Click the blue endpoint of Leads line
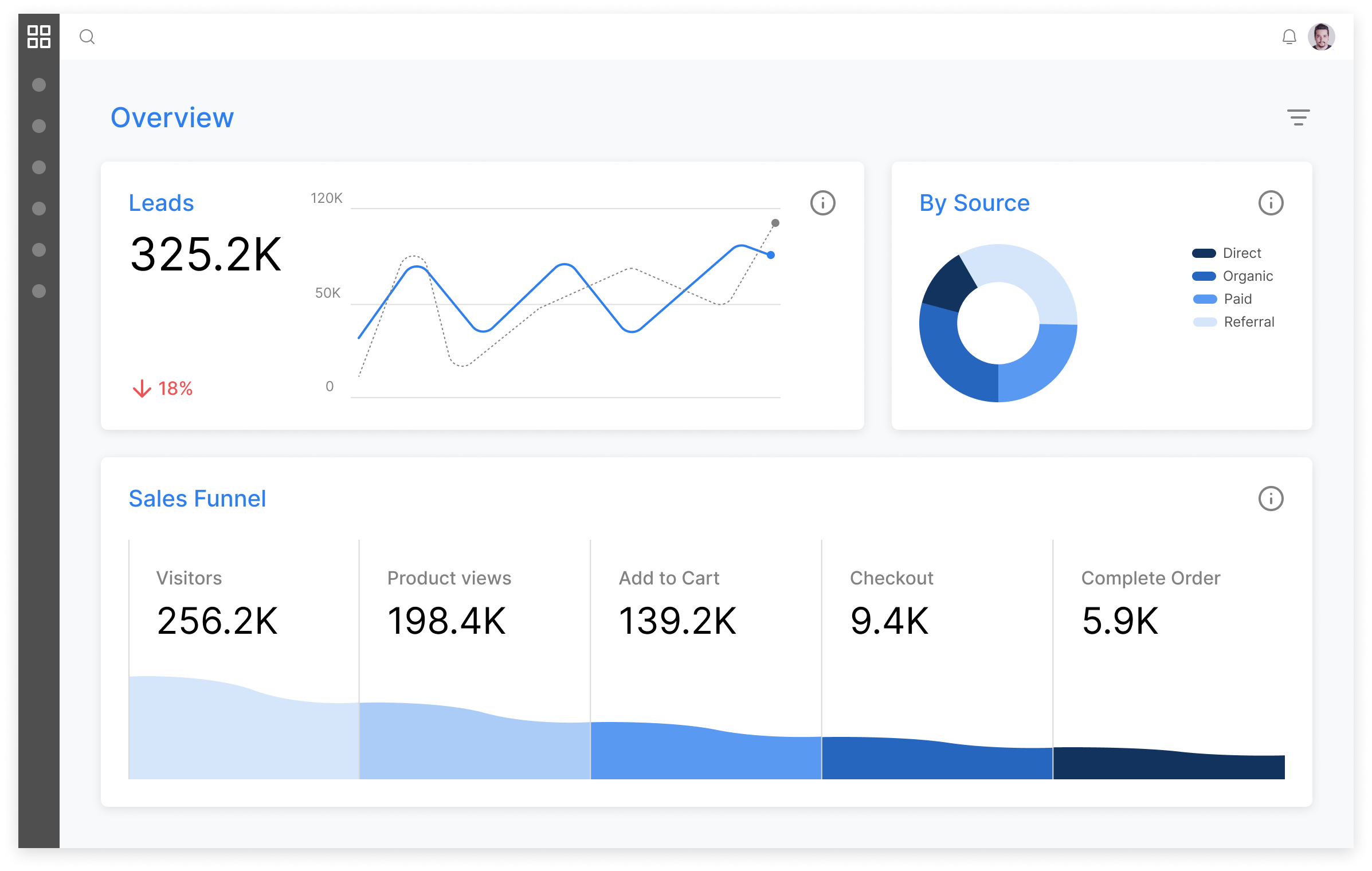The image size is (1372, 871). [x=771, y=255]
